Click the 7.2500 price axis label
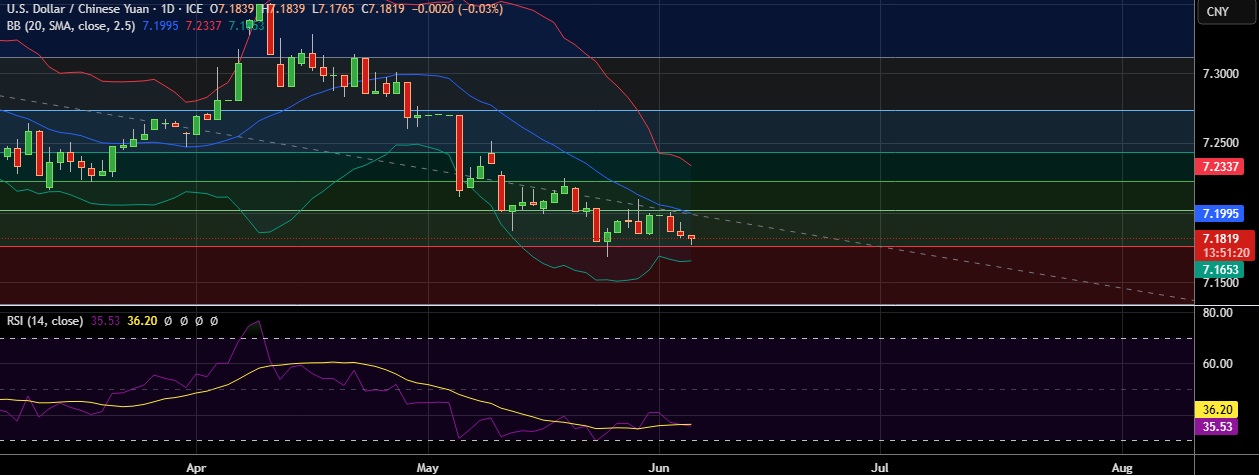Viewport: 1259px width, 475px height. point(1220,145)
